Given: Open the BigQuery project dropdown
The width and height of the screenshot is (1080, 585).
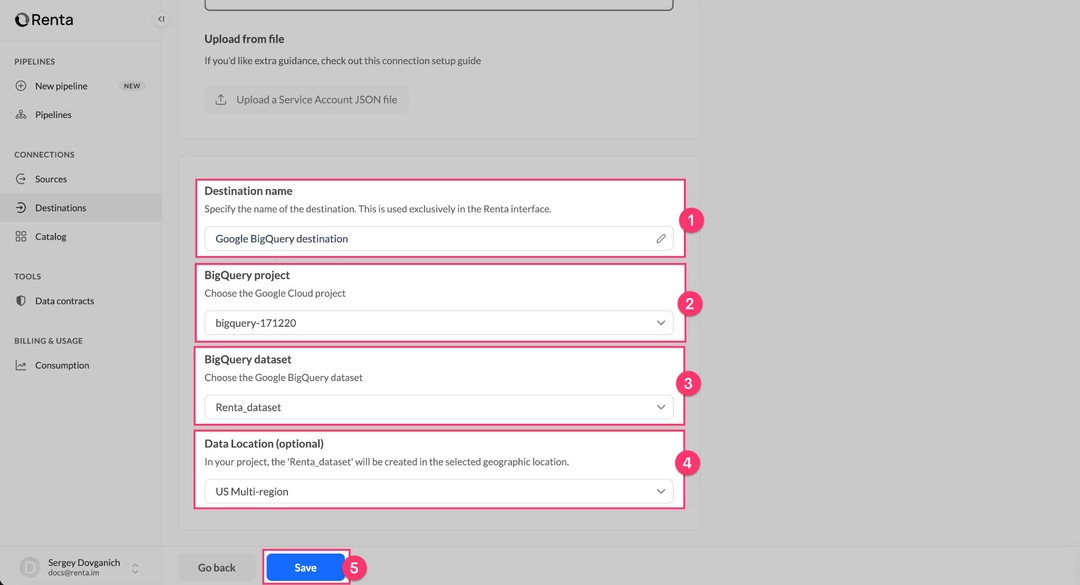Looking at the screenshot, I should tap(660, 323).
